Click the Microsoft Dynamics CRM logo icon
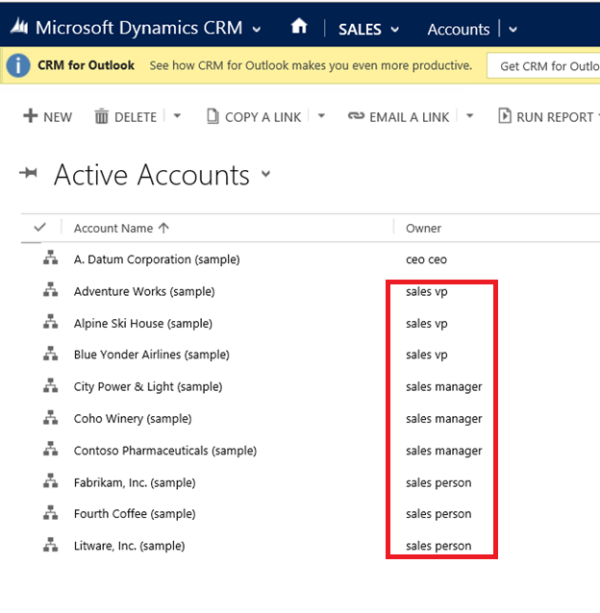This screenshot has width=600, height=613. click(19, 27)
